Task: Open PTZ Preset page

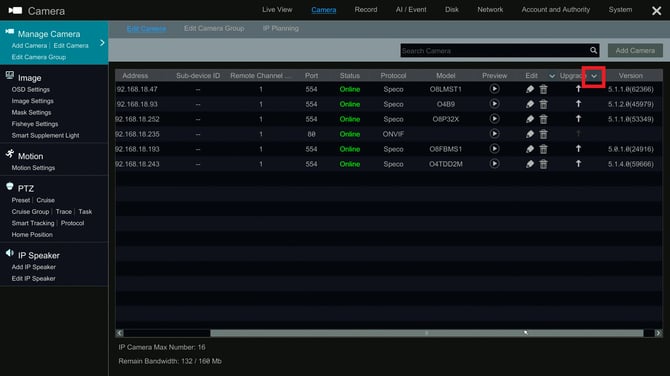Action: pyautogui.click(x=21, y=200)
